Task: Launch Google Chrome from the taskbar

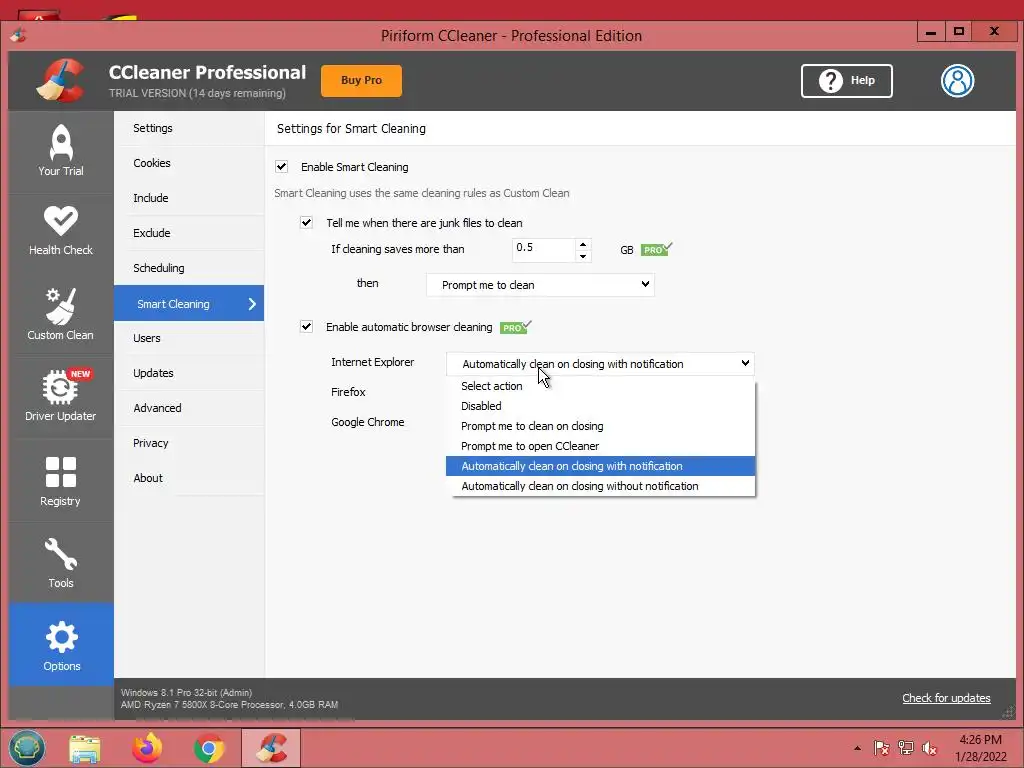Action: [209, 748]
